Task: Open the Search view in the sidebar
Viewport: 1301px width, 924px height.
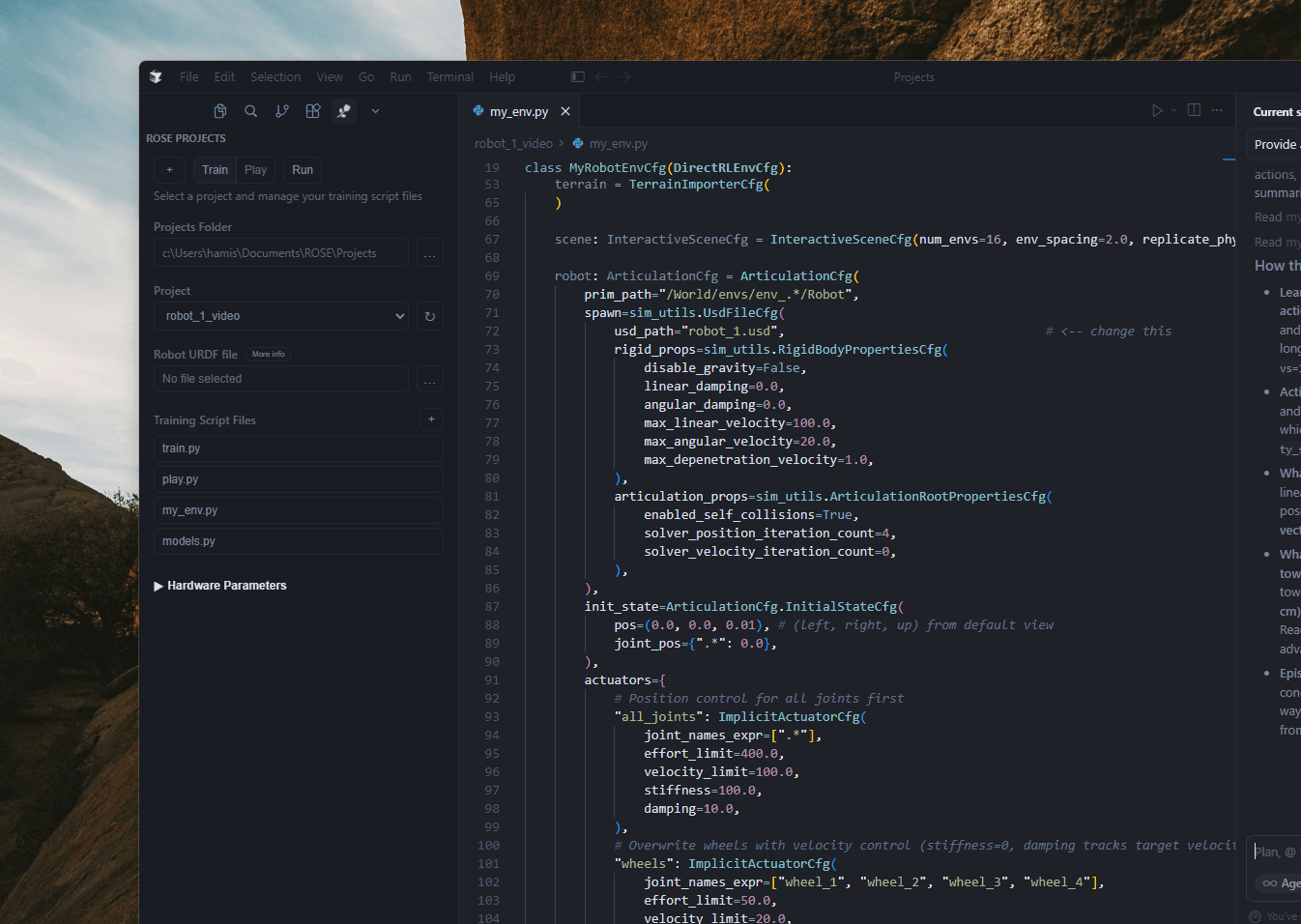Action: [251, 111]
